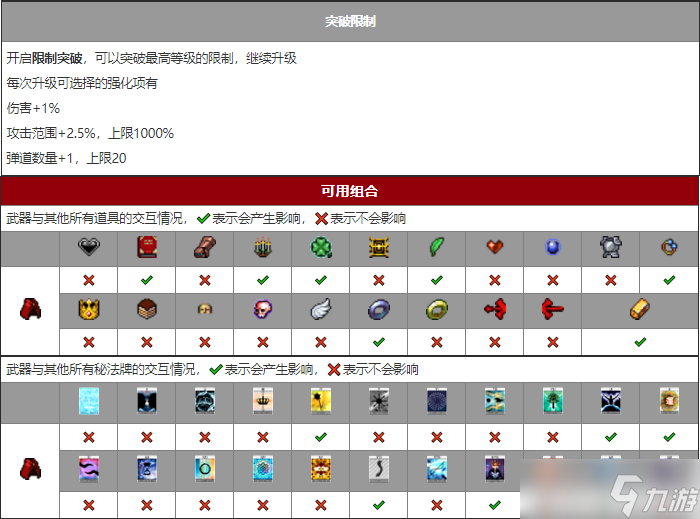Click the red cross under icy blue card

[89, 437]
